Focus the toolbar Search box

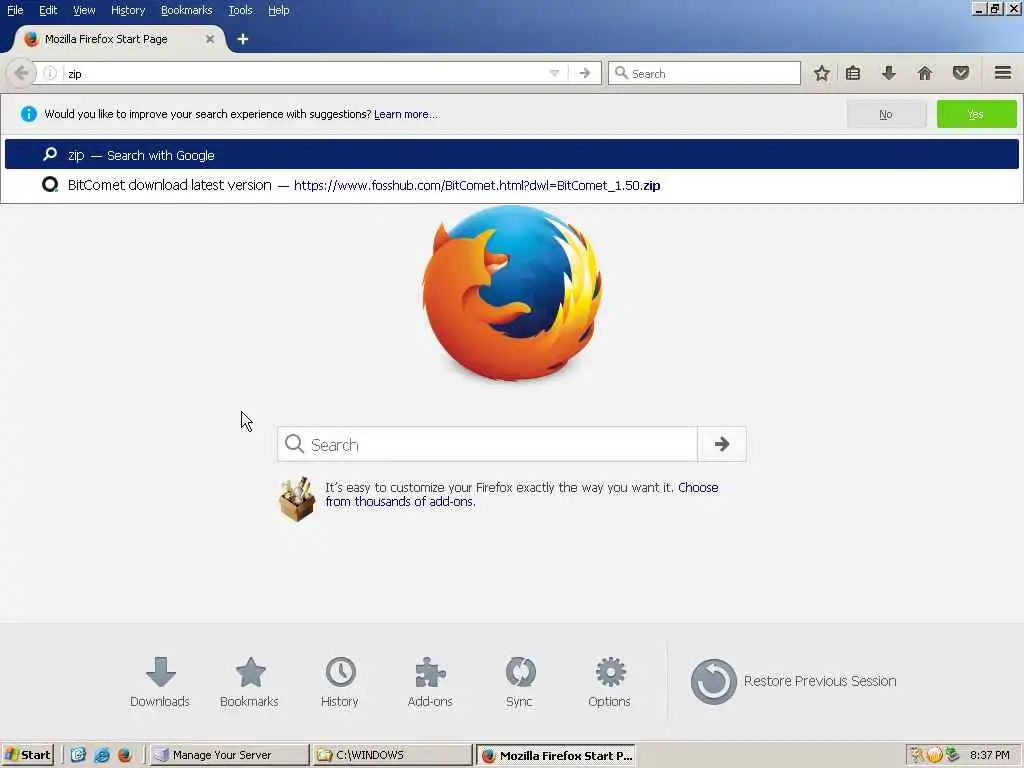(704, 73)
